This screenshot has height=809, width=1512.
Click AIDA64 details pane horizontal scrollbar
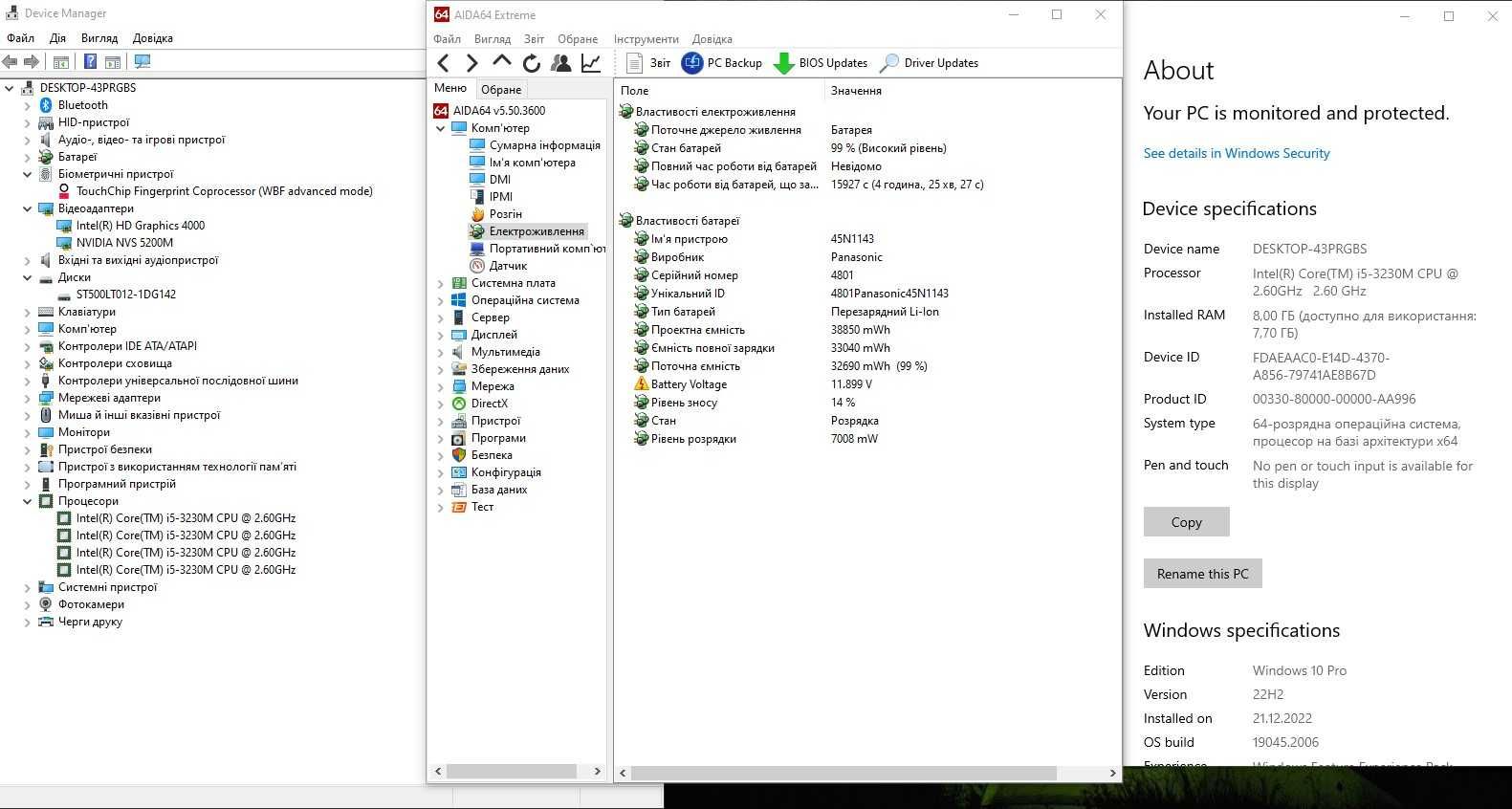pos(844,772)
